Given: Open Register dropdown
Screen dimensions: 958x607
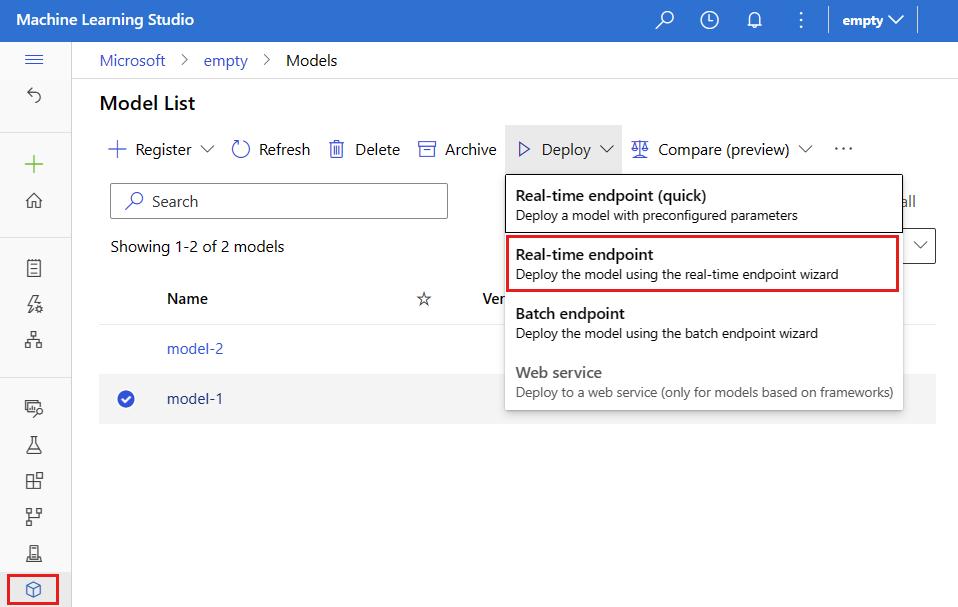Looking at the screenshot, I should (x=161, y=150).
